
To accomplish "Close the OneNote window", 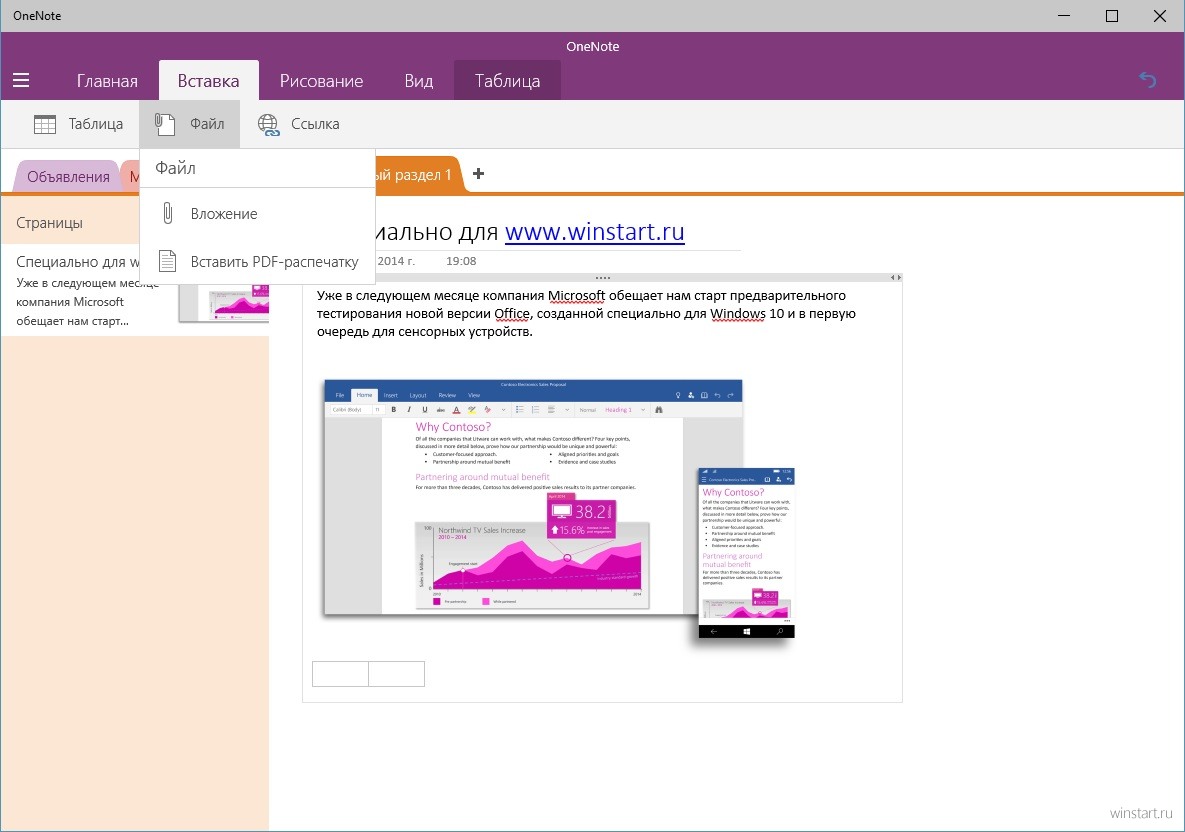I will 1159,16.
